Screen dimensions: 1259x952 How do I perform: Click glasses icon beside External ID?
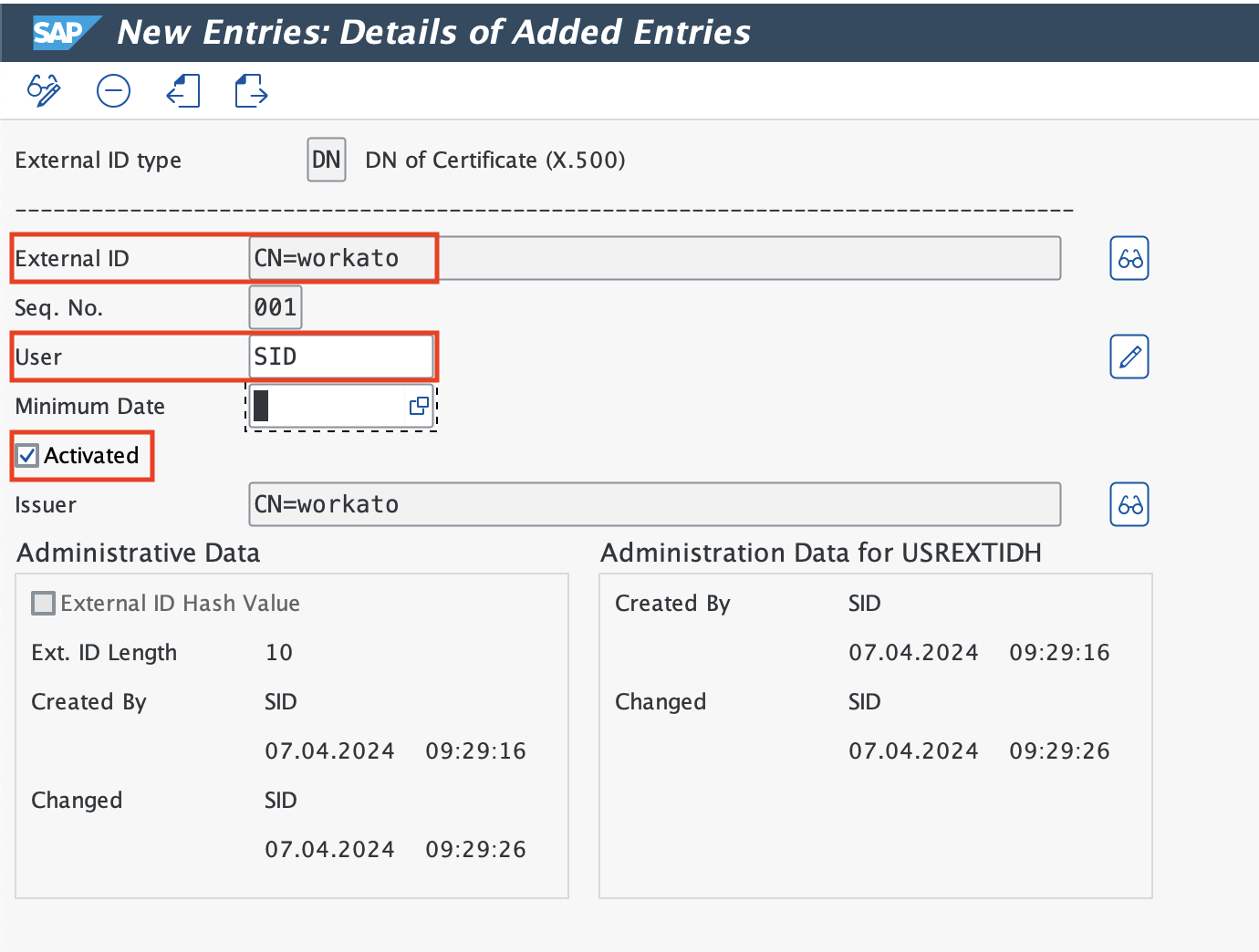click(x=1129, y=259)
